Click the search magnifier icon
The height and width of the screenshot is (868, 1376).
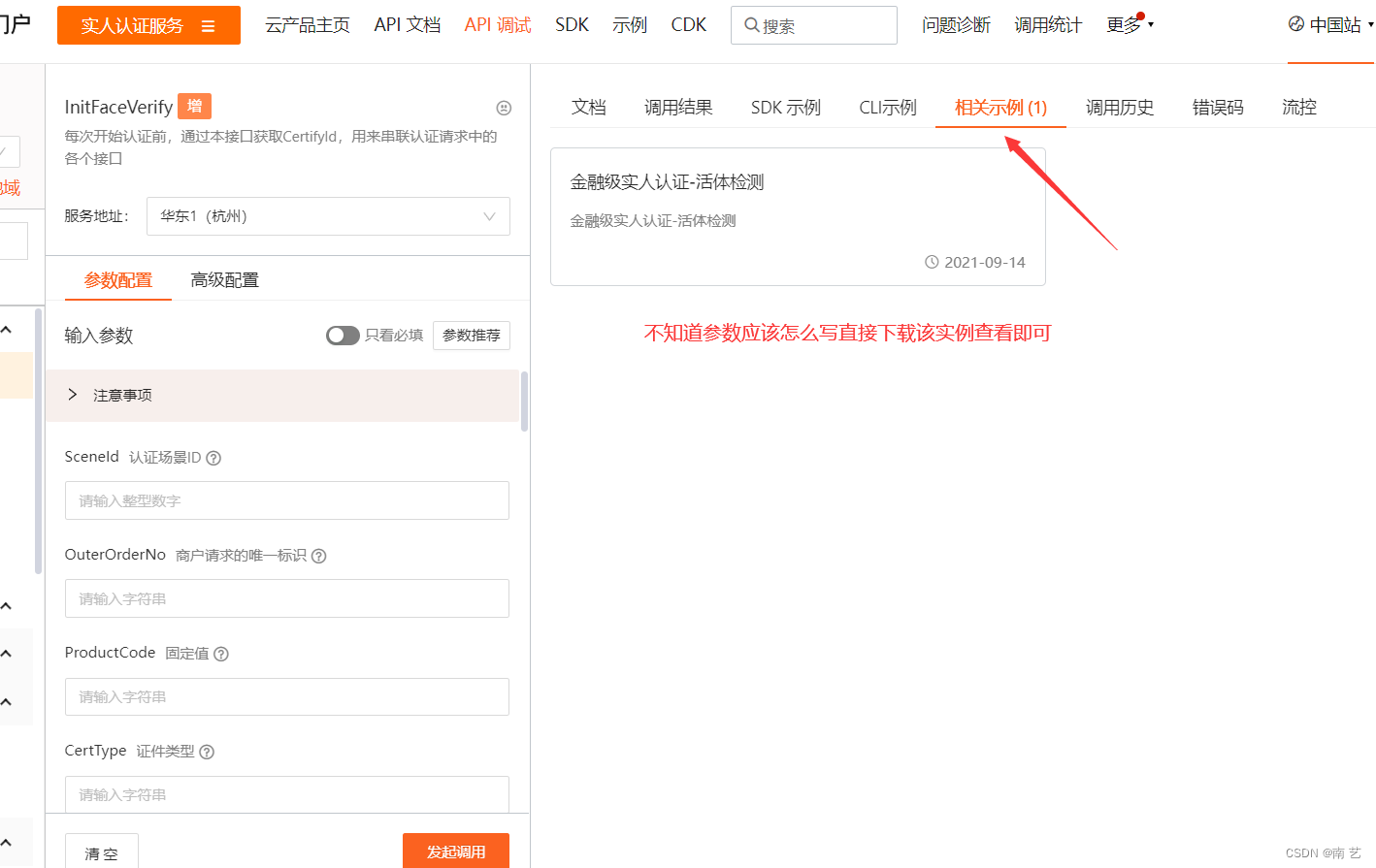[x=751, y=25]
